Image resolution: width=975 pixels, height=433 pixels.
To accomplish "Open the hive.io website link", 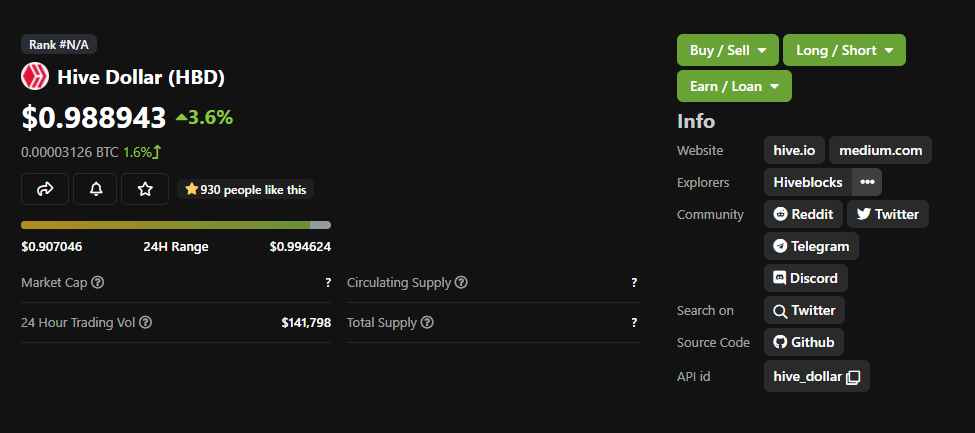I will click(x=794, y=150).
